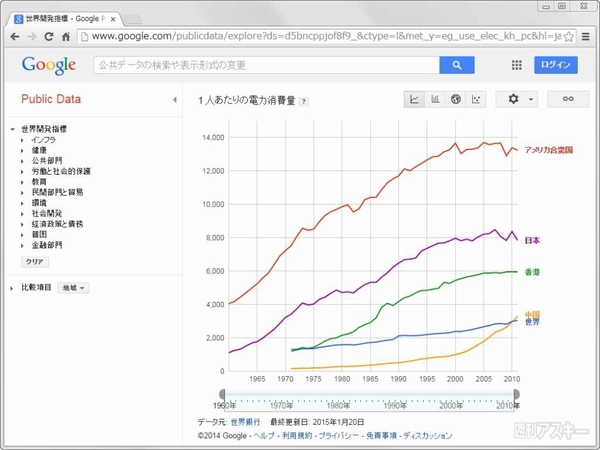The width and height of the screenshot is (600, 450).
Task: Click the 香港 series label
Action: tap(532, 272)
